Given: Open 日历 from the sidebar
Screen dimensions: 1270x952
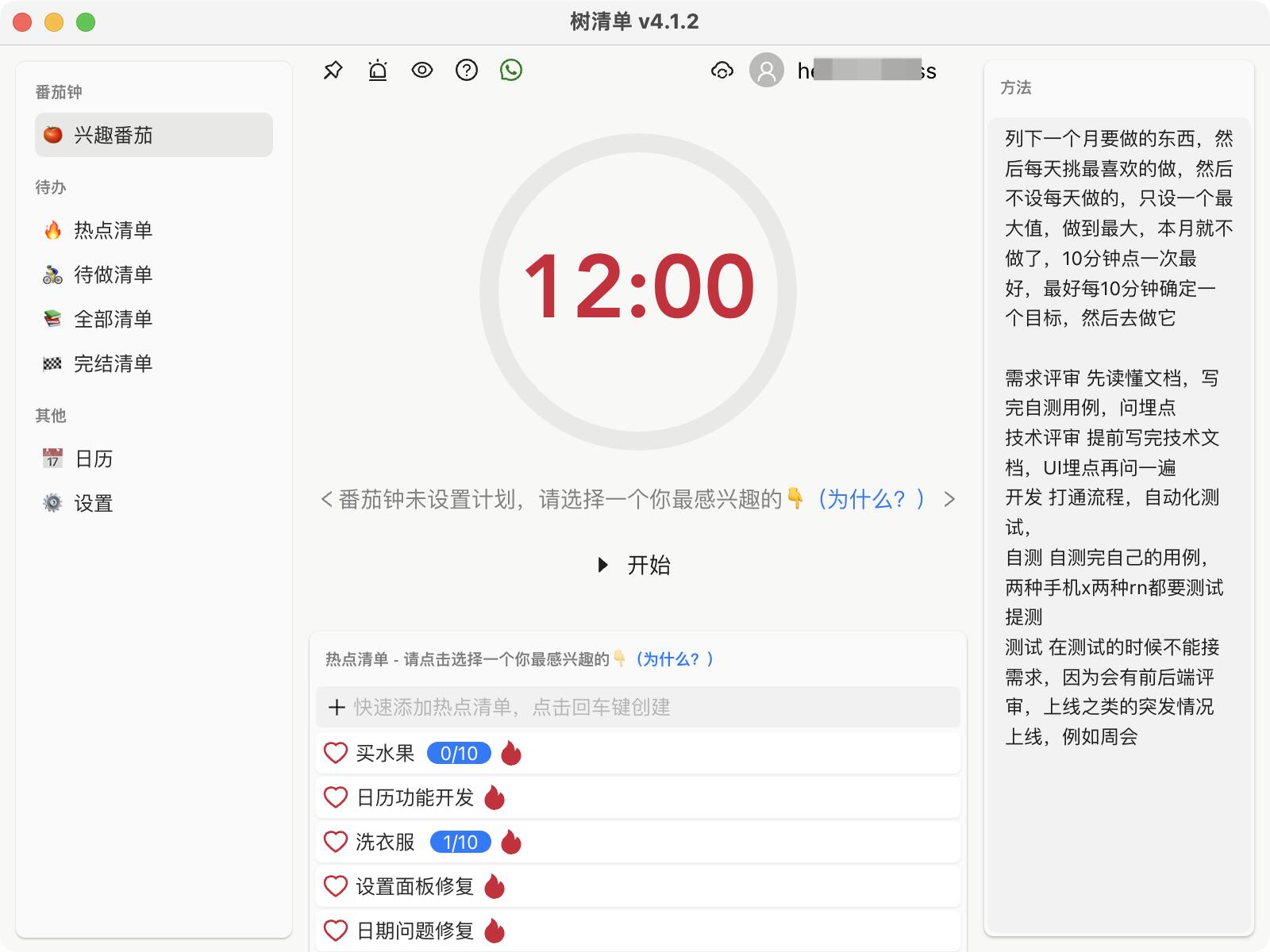Looking at the screenshot, I should [x=94, y=459].
